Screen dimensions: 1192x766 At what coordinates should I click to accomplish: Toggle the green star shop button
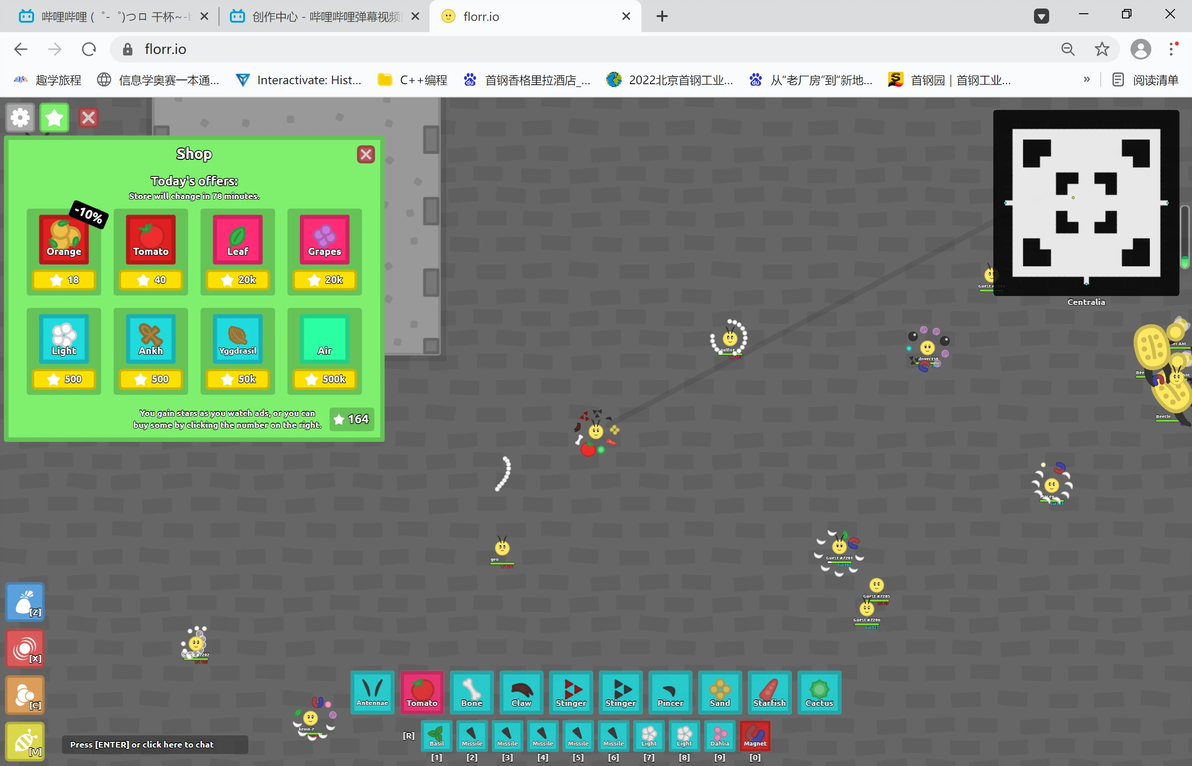point(54,117)
